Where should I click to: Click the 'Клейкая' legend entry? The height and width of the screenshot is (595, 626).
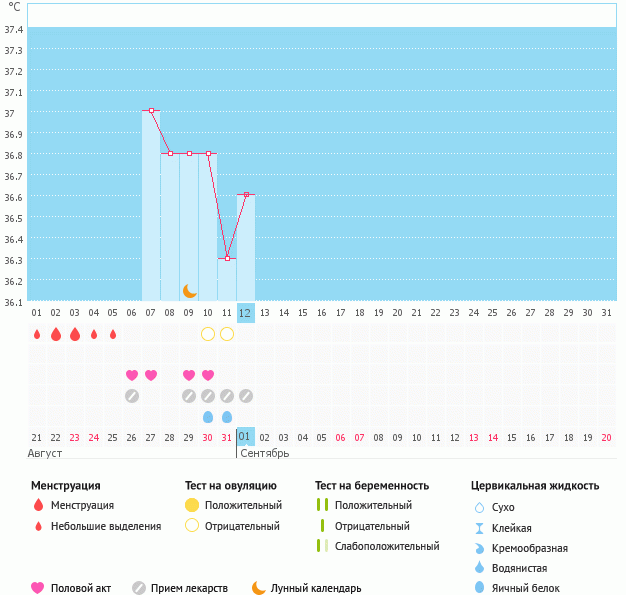pos(511,528)
